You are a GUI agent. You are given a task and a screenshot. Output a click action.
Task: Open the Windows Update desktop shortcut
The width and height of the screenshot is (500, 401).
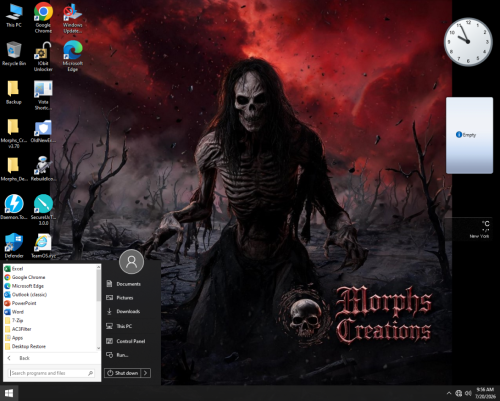(x=72, y=18)
